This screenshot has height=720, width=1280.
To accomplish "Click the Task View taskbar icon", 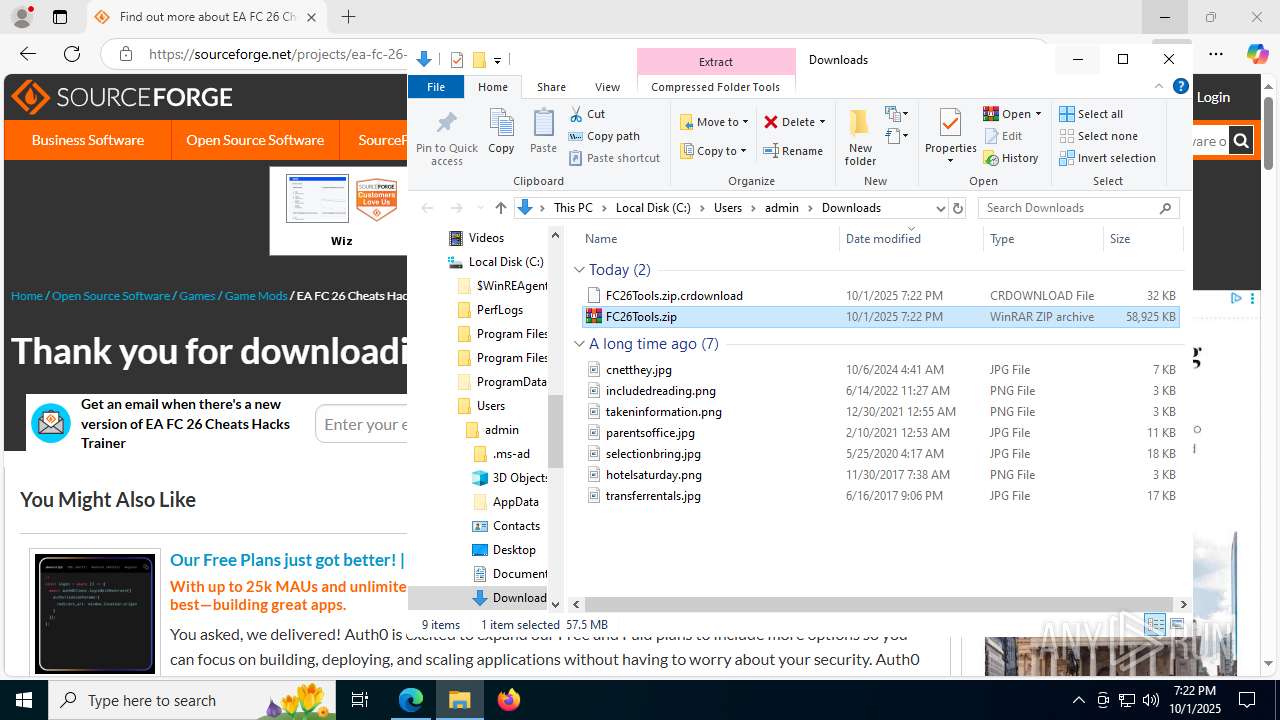I will pos(361,700).
